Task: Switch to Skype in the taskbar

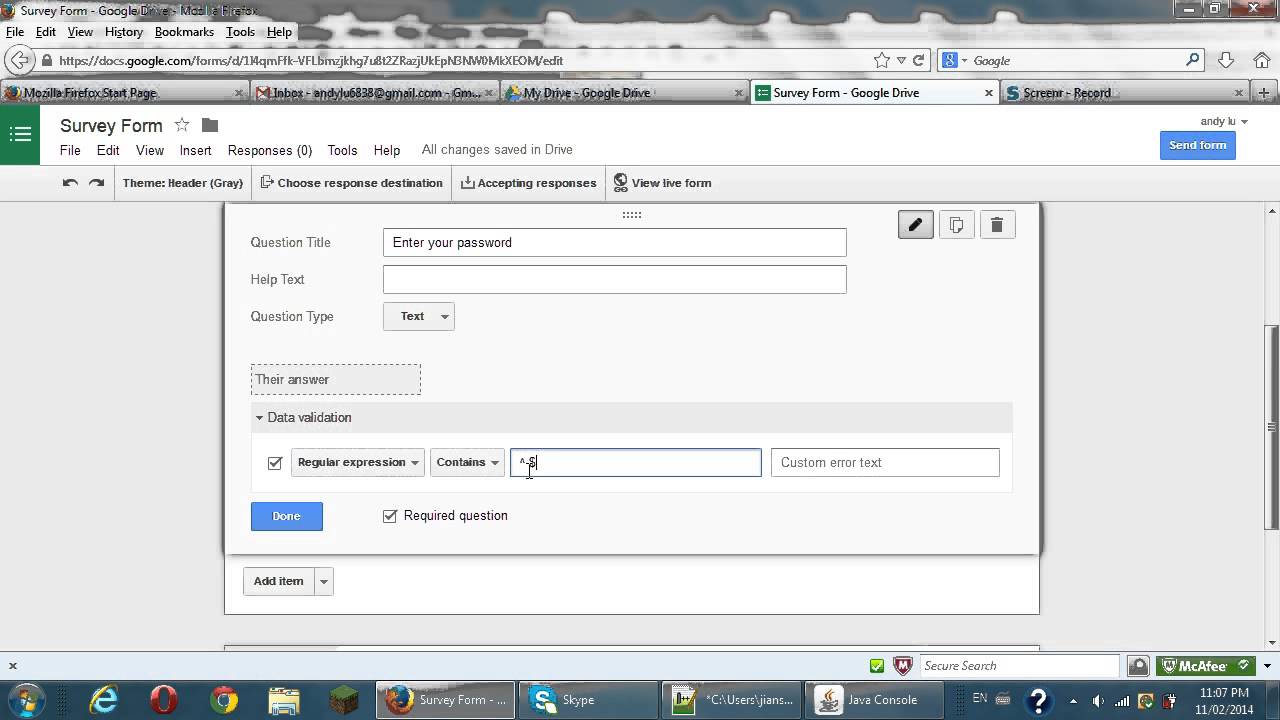Action: (x=588, y=700)
